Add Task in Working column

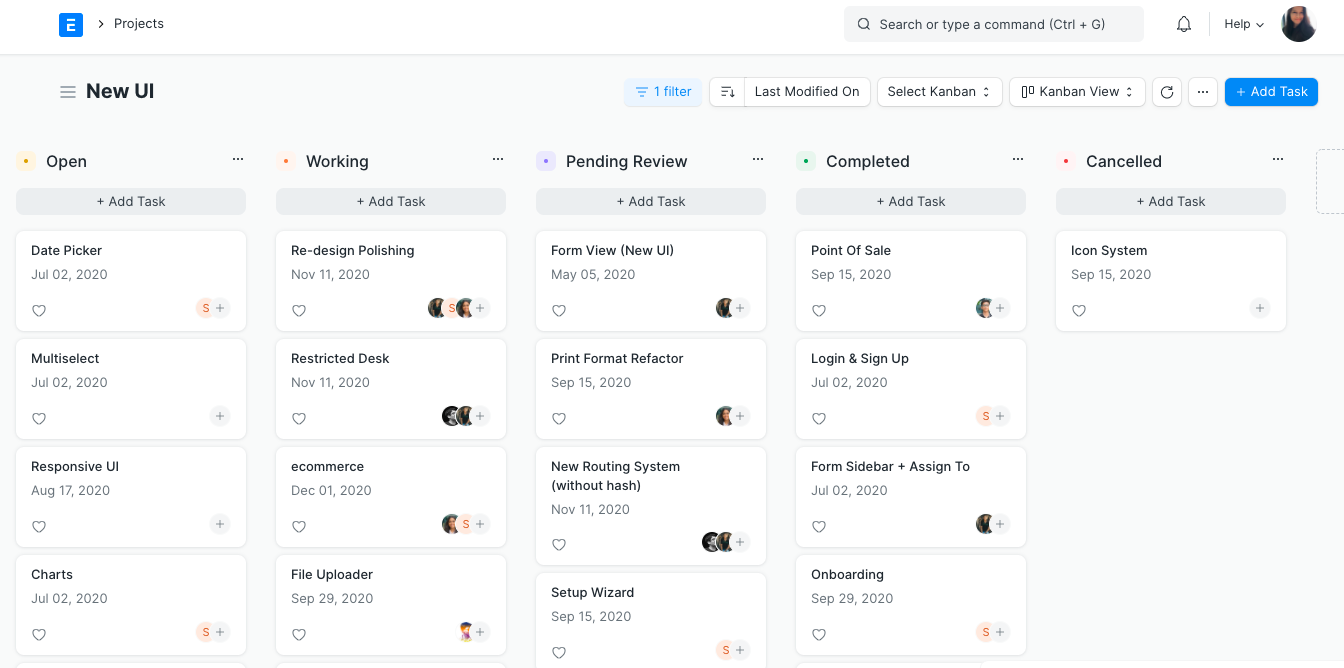[391, 201]
